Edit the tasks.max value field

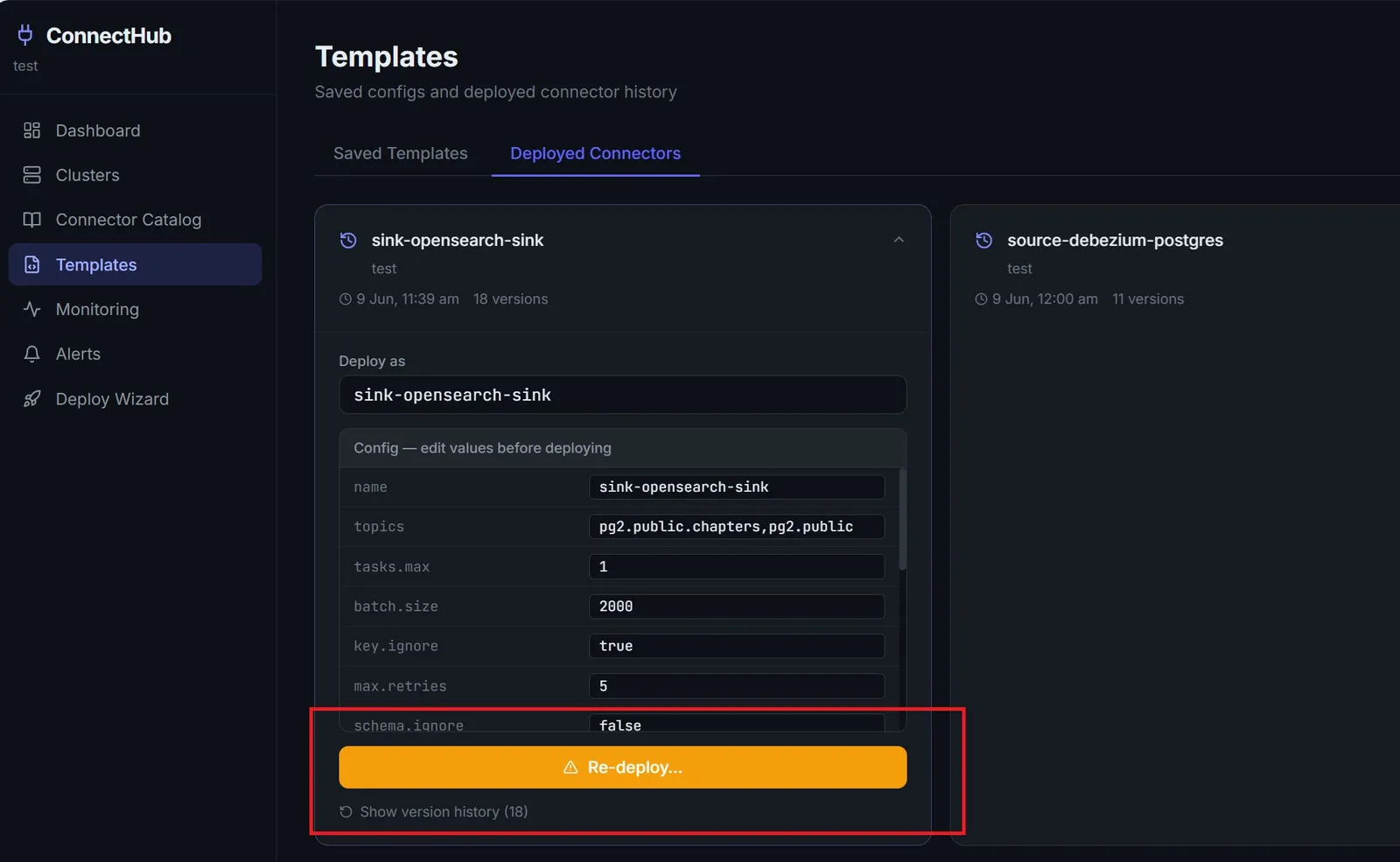pyautogui.click(x=737, y=566)
